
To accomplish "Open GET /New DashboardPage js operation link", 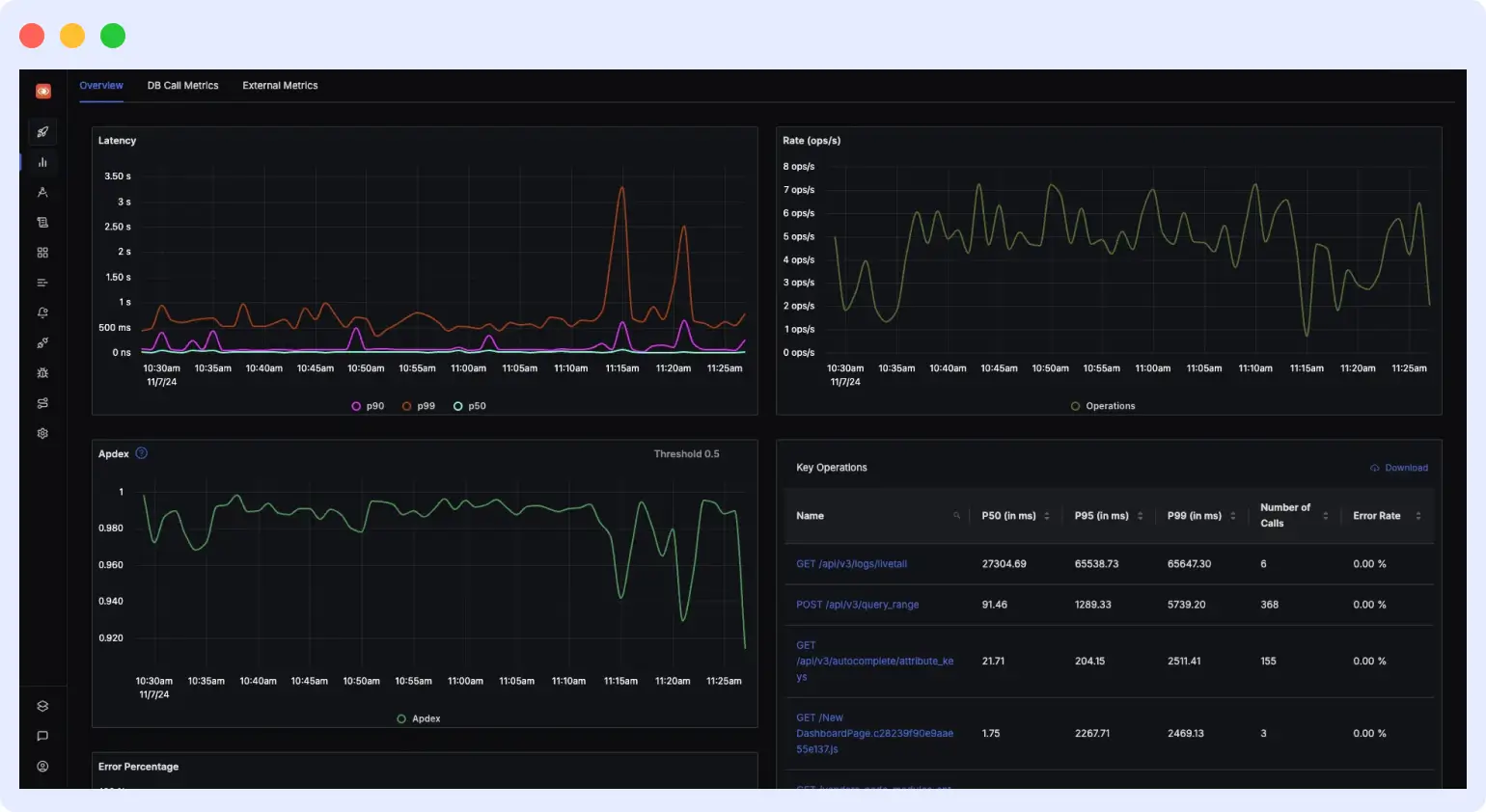I will tap(874, 733).
